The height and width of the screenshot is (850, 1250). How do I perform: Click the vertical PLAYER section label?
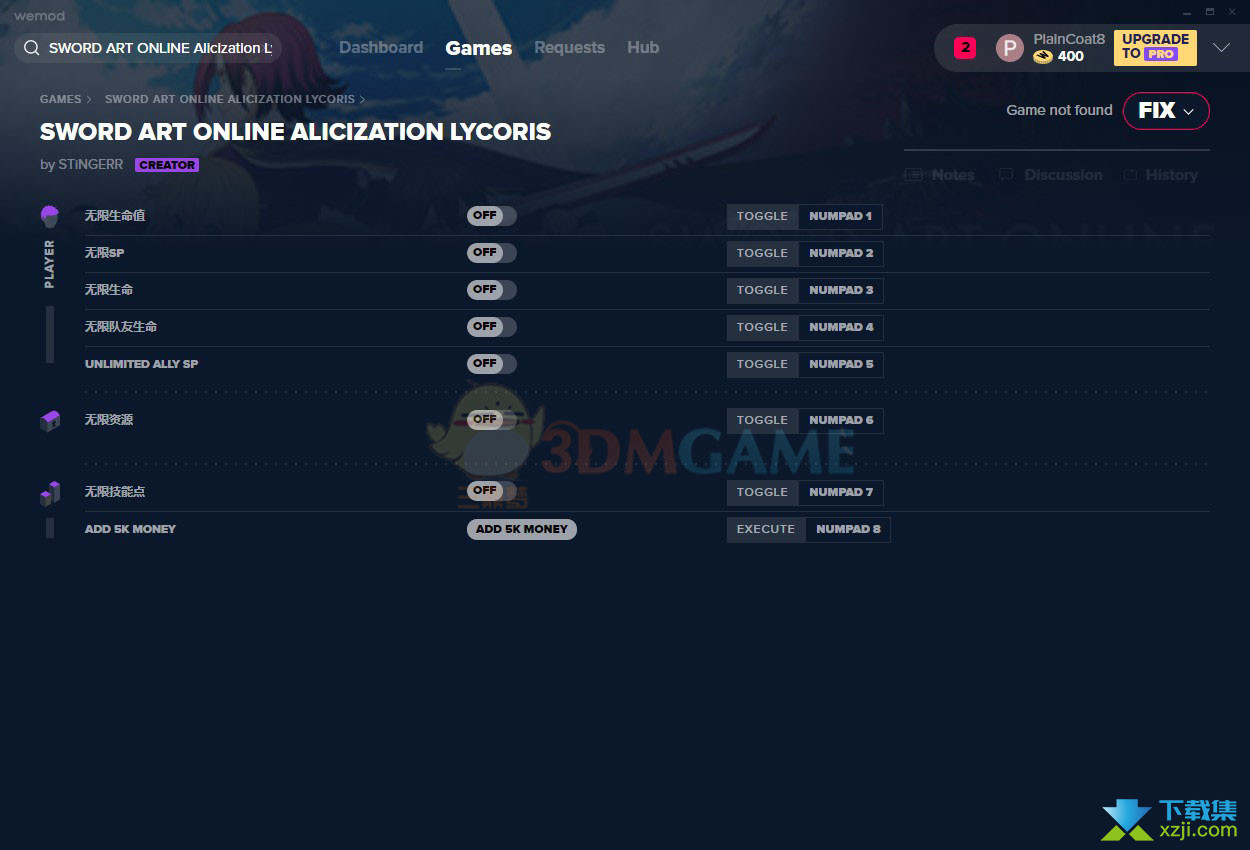(x=50, y=264)
